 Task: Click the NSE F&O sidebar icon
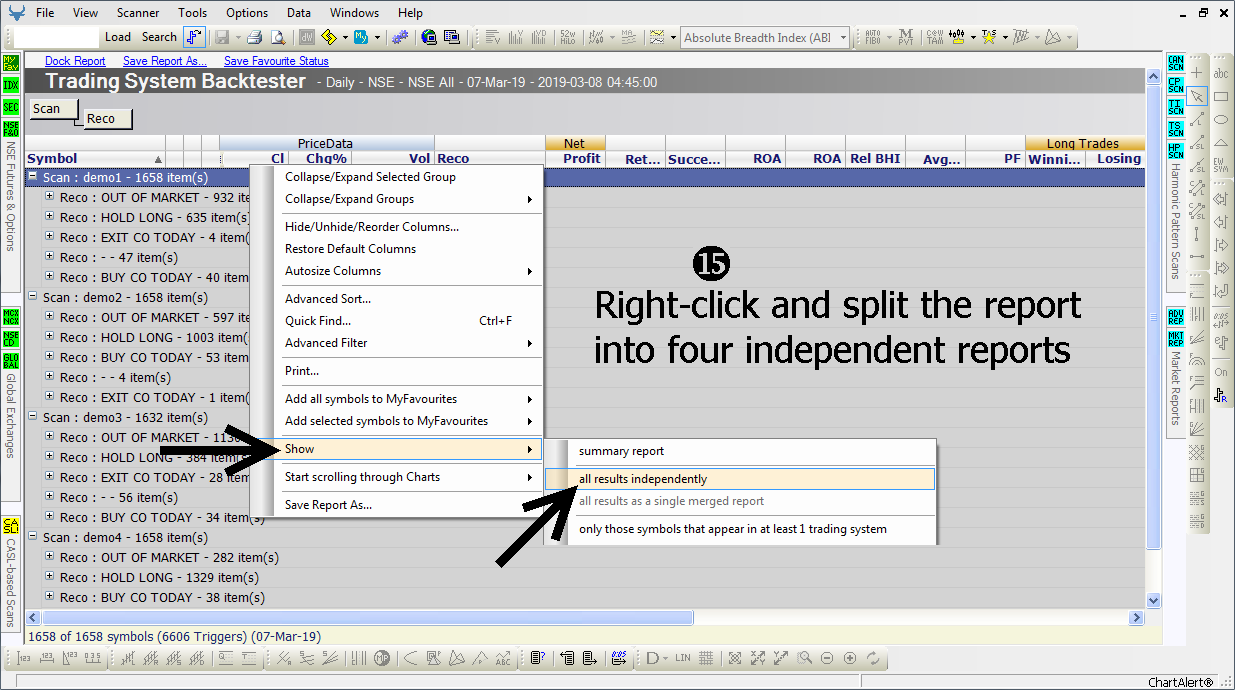pos(11,129)
